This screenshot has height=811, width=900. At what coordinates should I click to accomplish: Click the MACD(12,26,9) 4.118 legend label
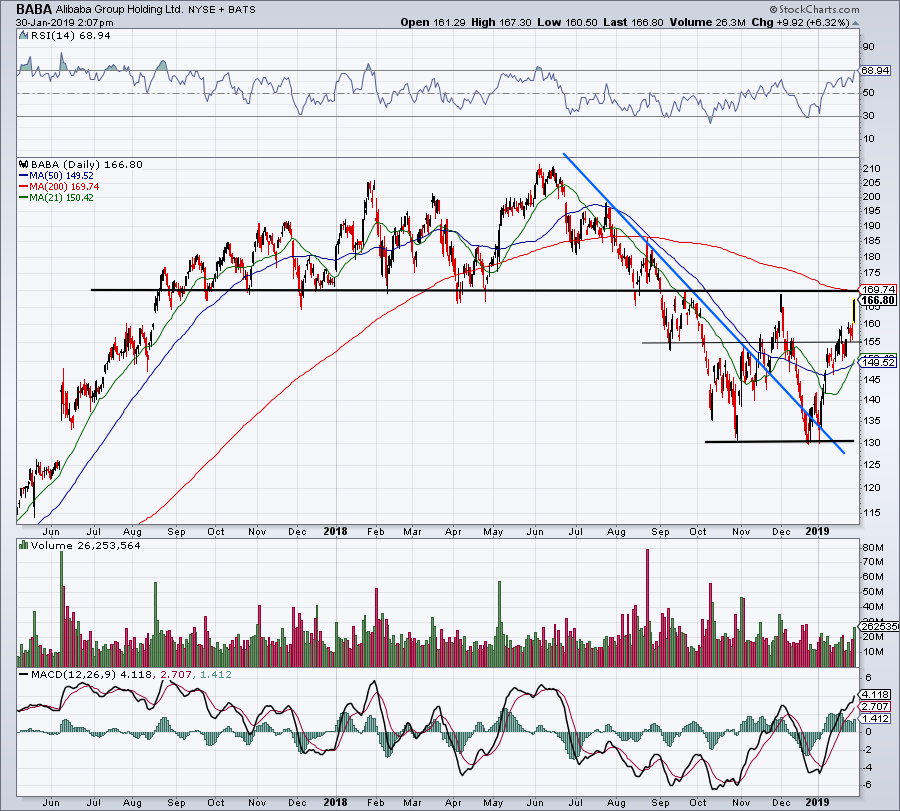(x=91, y=674)
